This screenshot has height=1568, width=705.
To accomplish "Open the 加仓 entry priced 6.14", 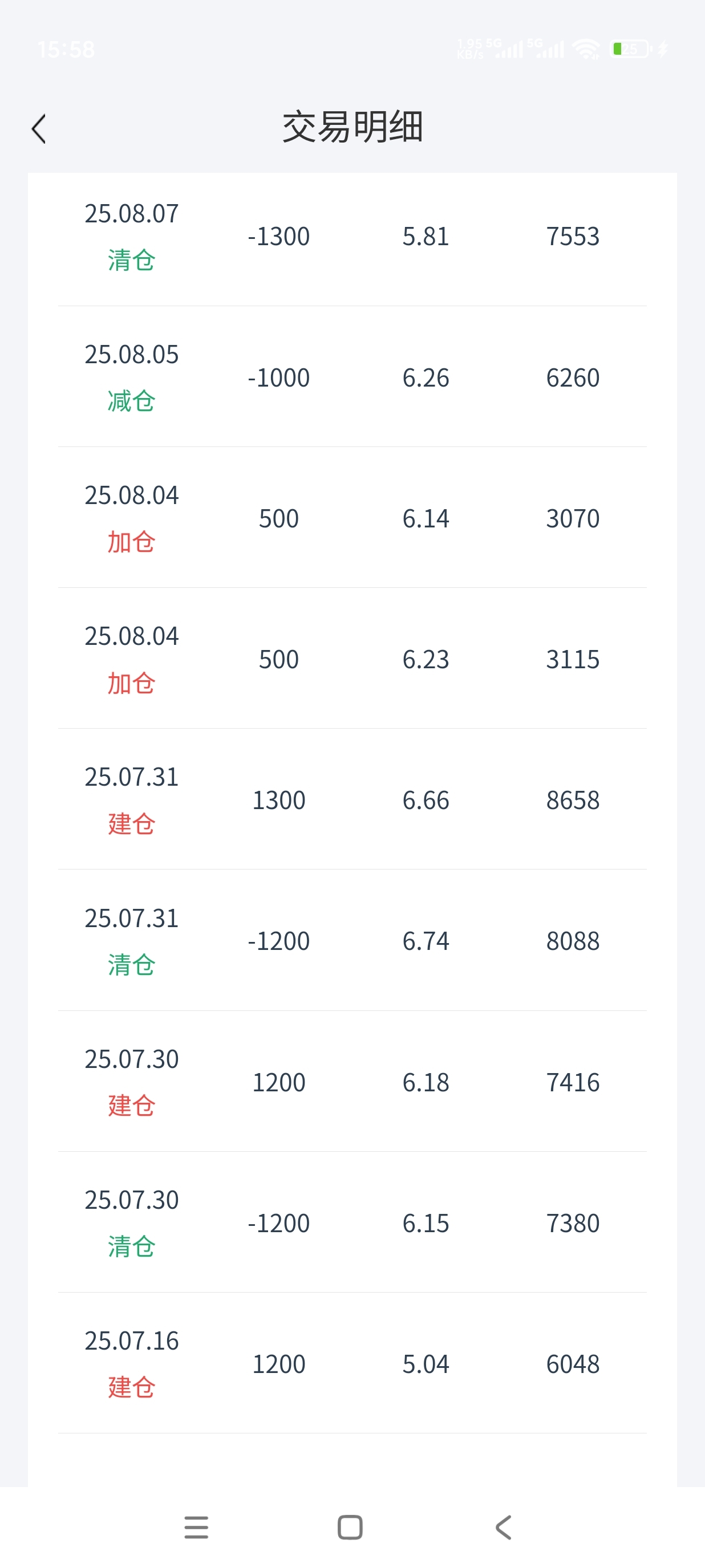I will 352,518.
